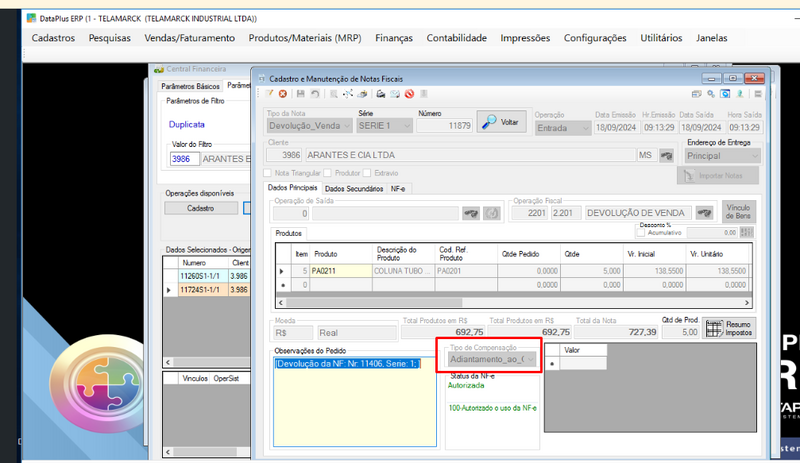
Task: Open the Produtos/Materiais (MRP) menu
Action: tap(305, 38)
